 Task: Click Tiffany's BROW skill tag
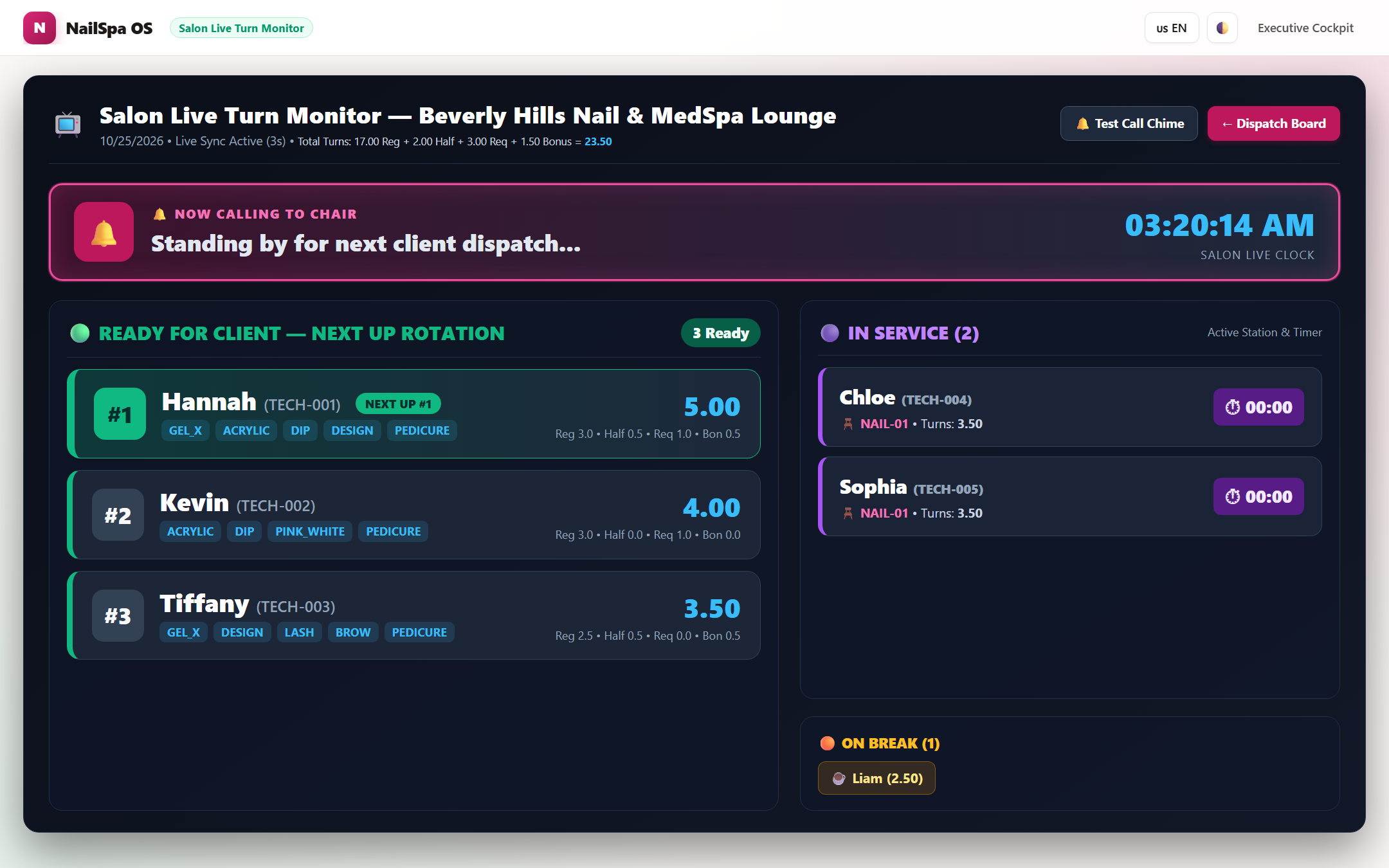tap(353, 633)
